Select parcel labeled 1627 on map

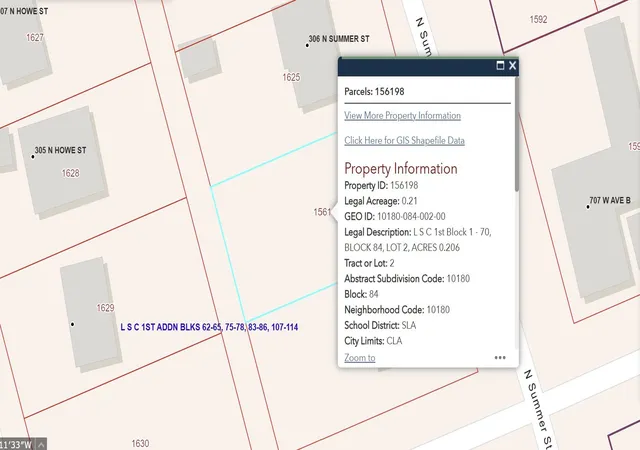[x=35, y=38]
